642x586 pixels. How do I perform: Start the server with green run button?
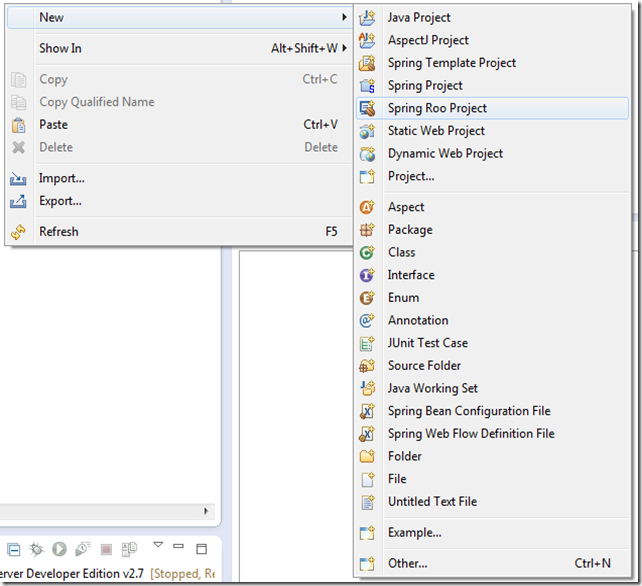(59, 549)
